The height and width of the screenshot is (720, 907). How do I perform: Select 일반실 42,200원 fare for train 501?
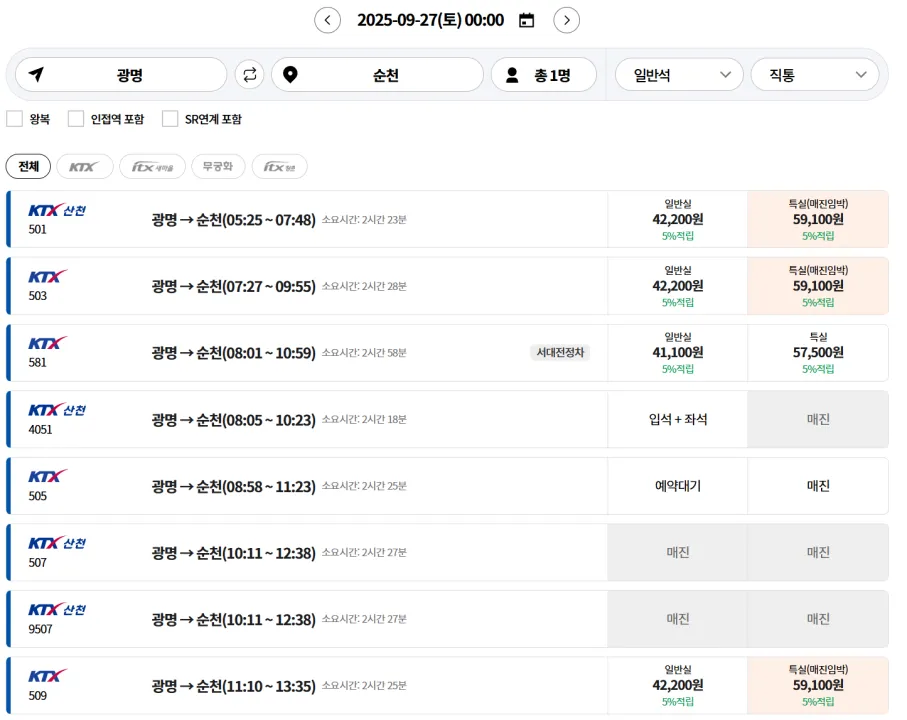[x=677, y=219]
